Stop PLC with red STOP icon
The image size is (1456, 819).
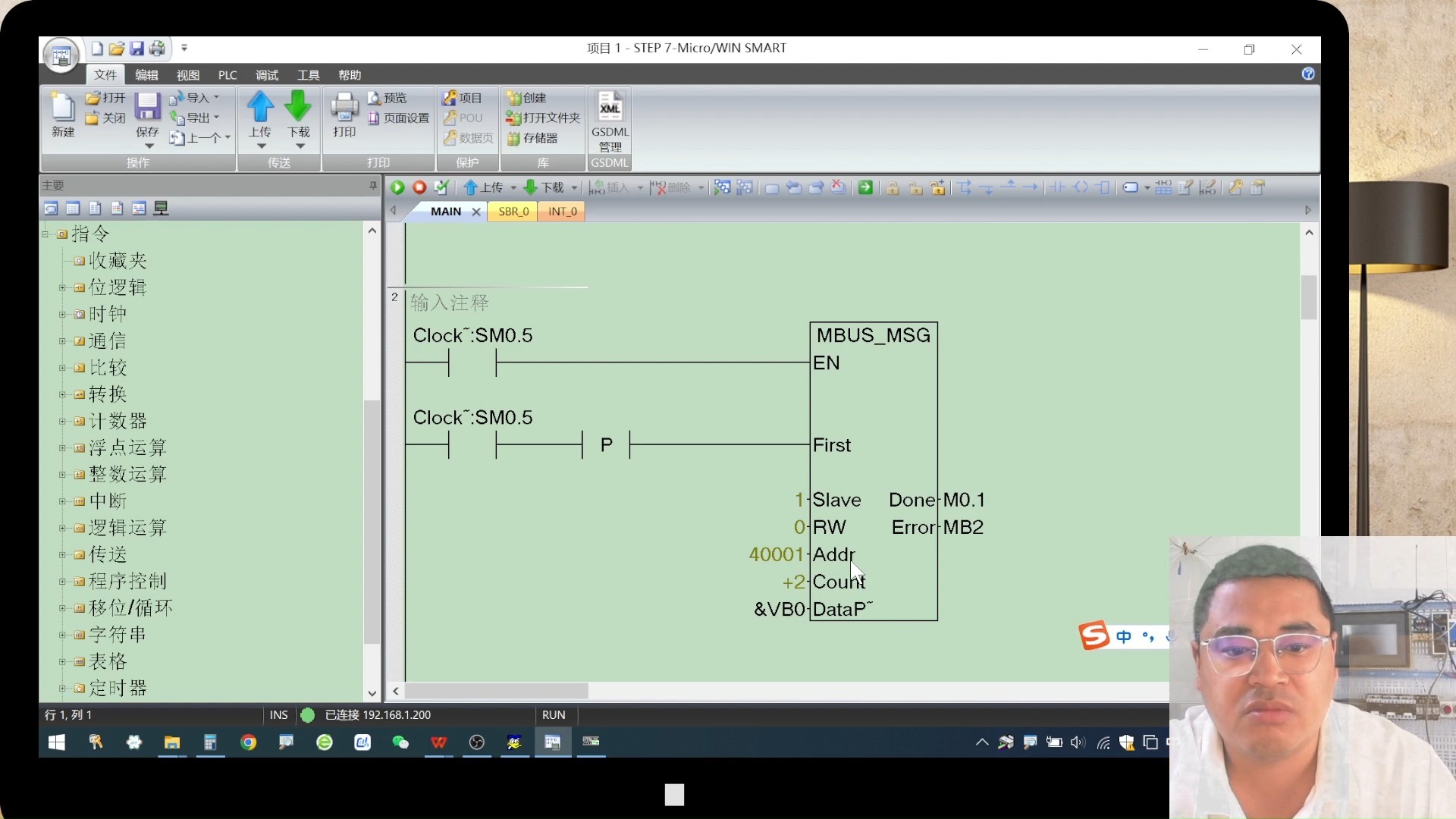click(419, 187)
